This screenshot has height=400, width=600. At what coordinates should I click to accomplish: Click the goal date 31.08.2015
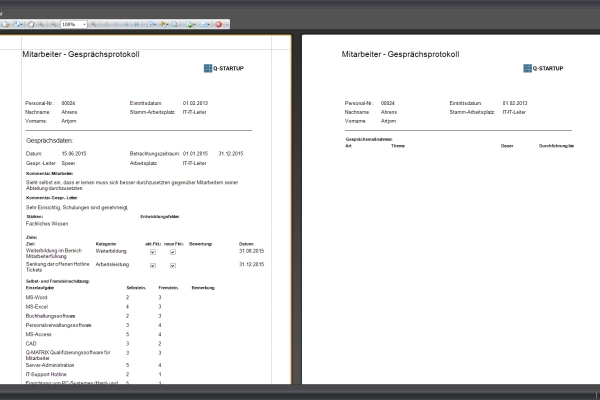pos(251,251)
